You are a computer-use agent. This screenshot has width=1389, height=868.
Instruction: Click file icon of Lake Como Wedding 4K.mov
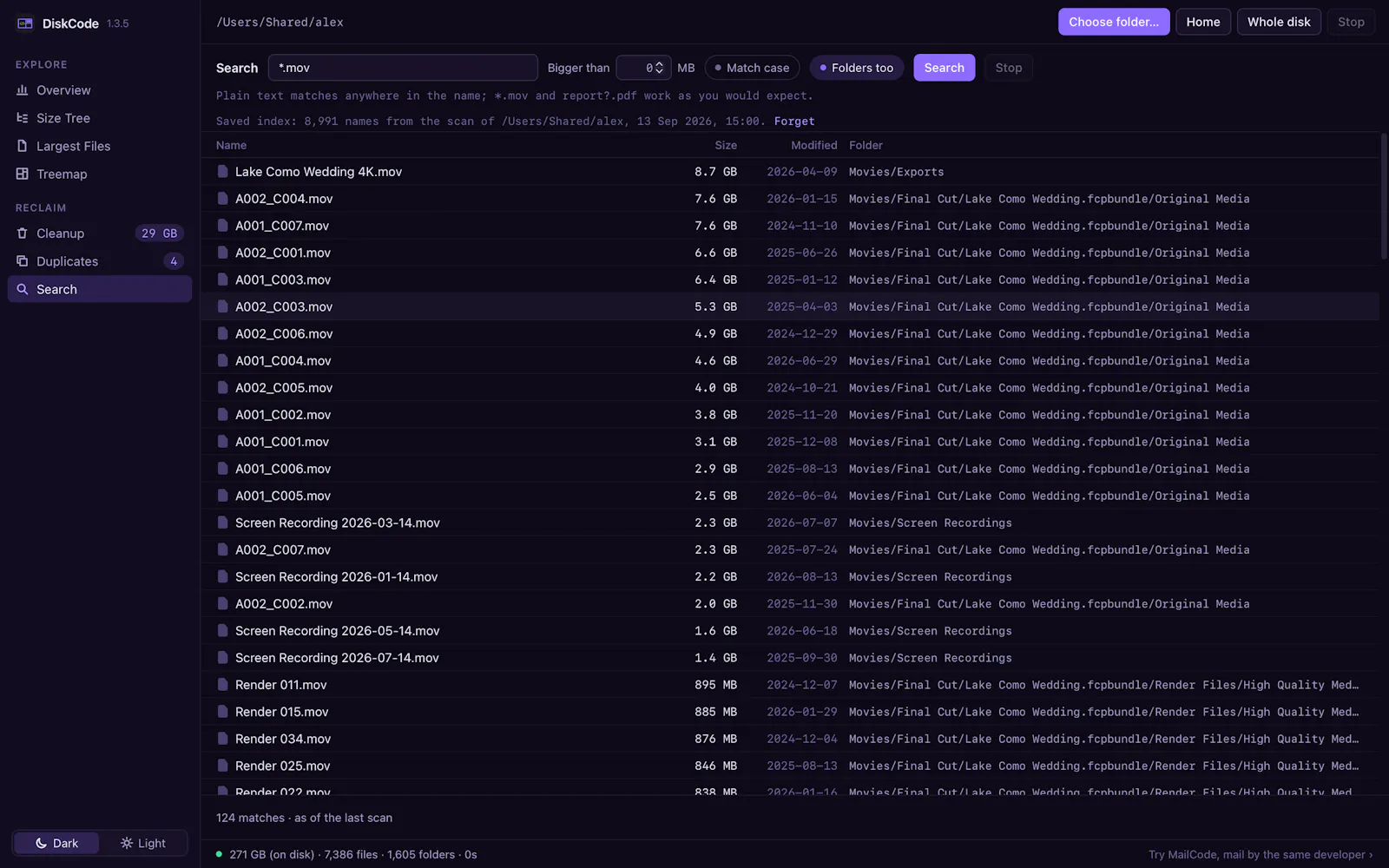223,172
